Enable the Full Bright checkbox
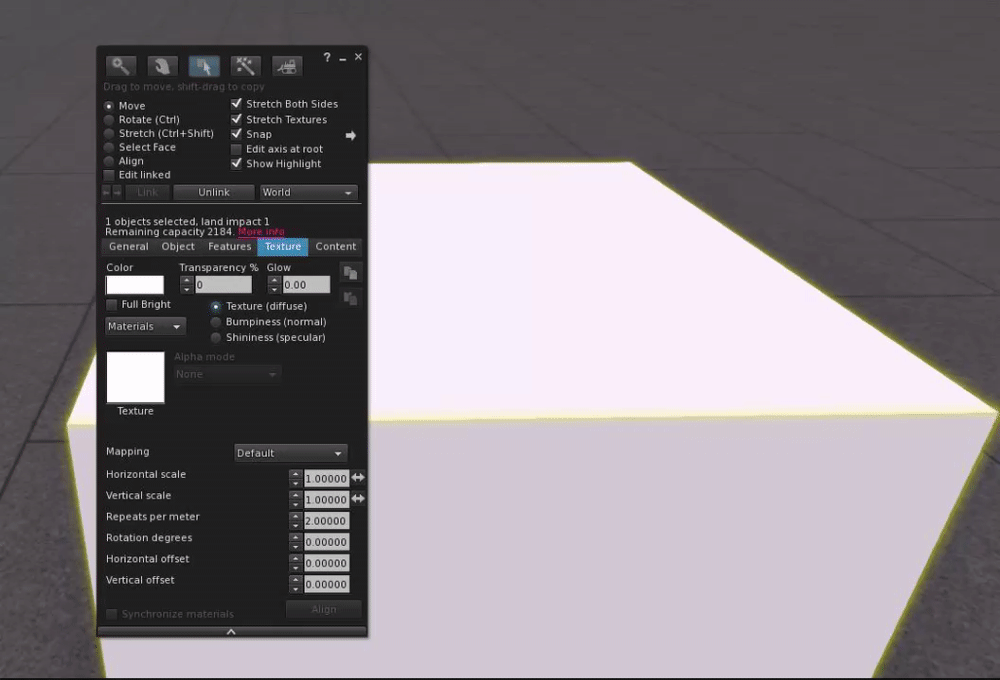This screenshot has width=1000, height=680. point(112,304)
